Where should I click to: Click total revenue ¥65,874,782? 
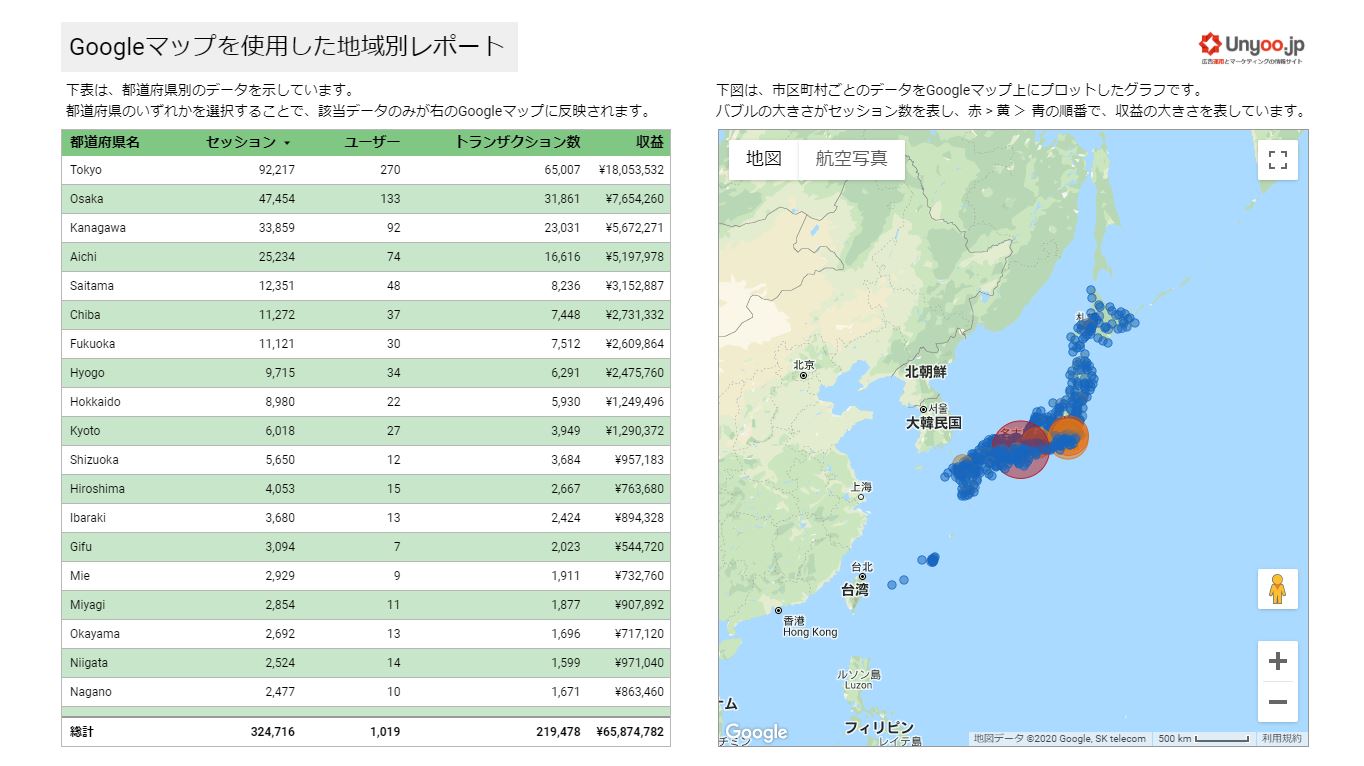(630, 732)
